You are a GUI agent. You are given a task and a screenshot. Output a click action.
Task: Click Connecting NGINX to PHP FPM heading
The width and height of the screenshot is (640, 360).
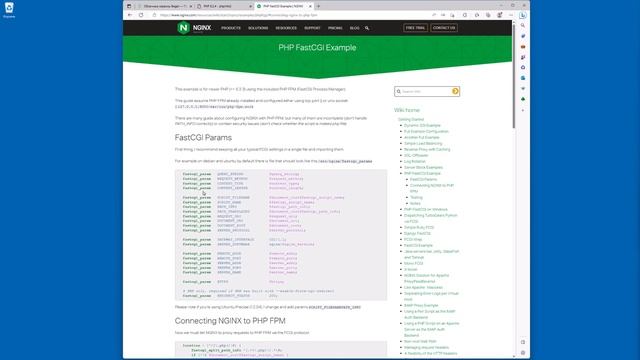230,321
